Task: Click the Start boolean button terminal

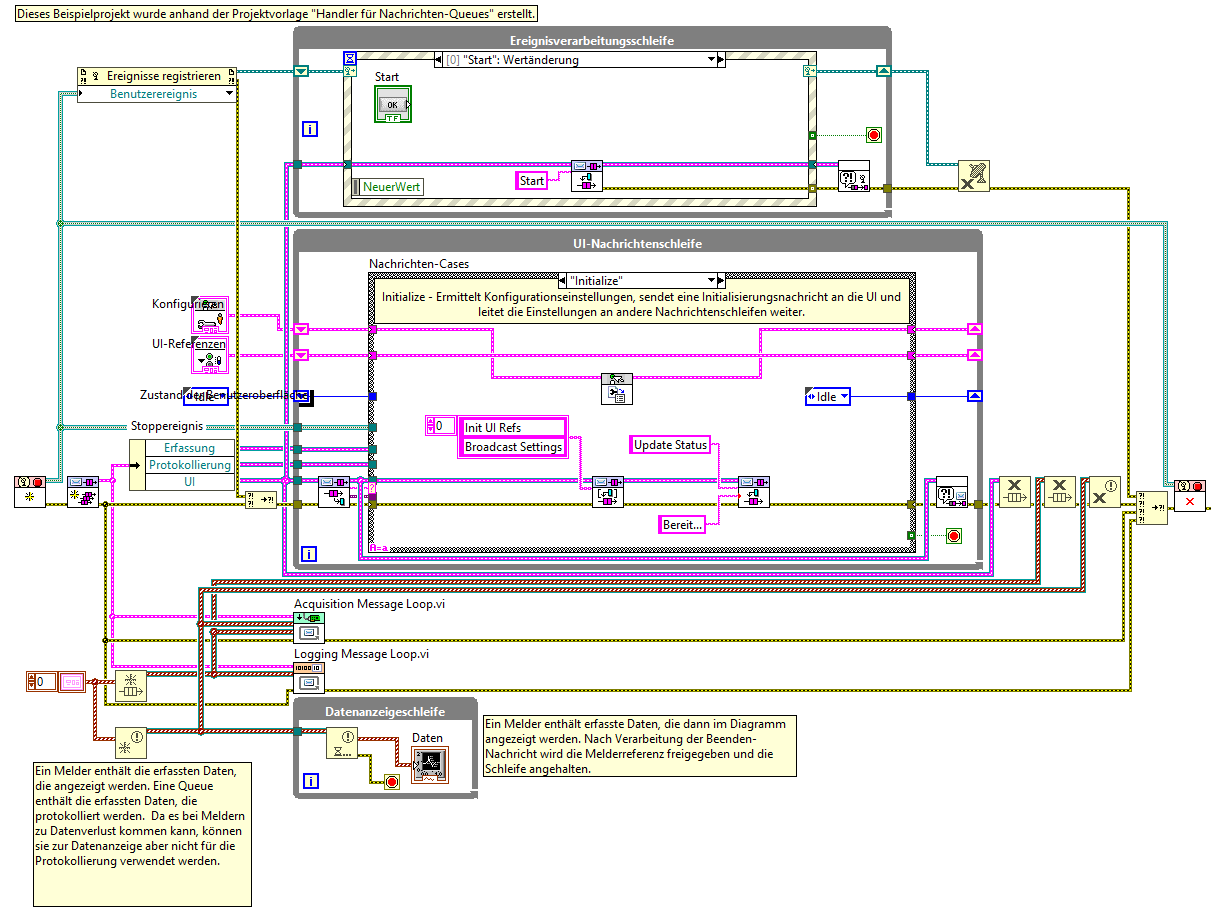Action: (392, 105)
